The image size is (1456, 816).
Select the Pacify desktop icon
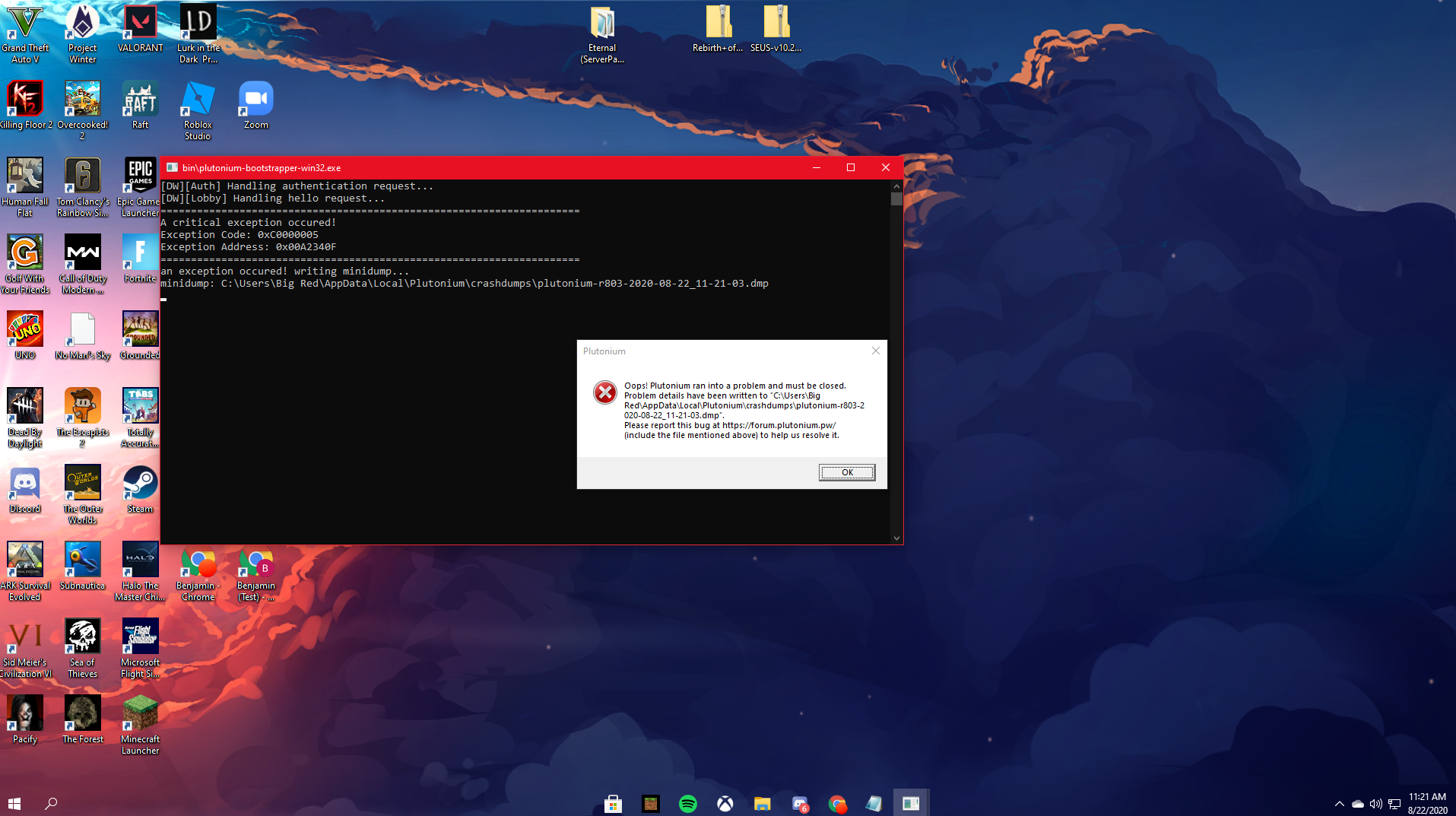(x=25, y=719)
